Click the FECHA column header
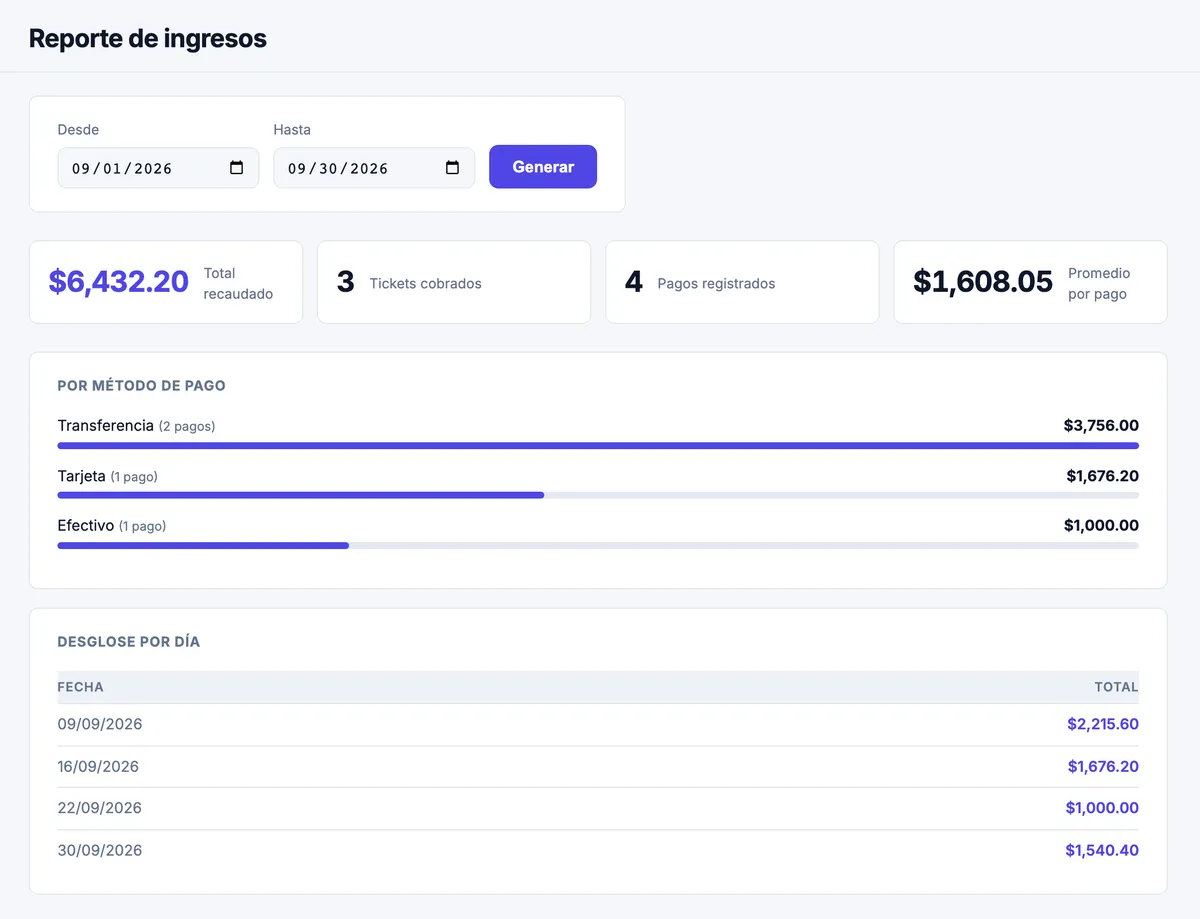1200x919 pixels. point(80,687)
